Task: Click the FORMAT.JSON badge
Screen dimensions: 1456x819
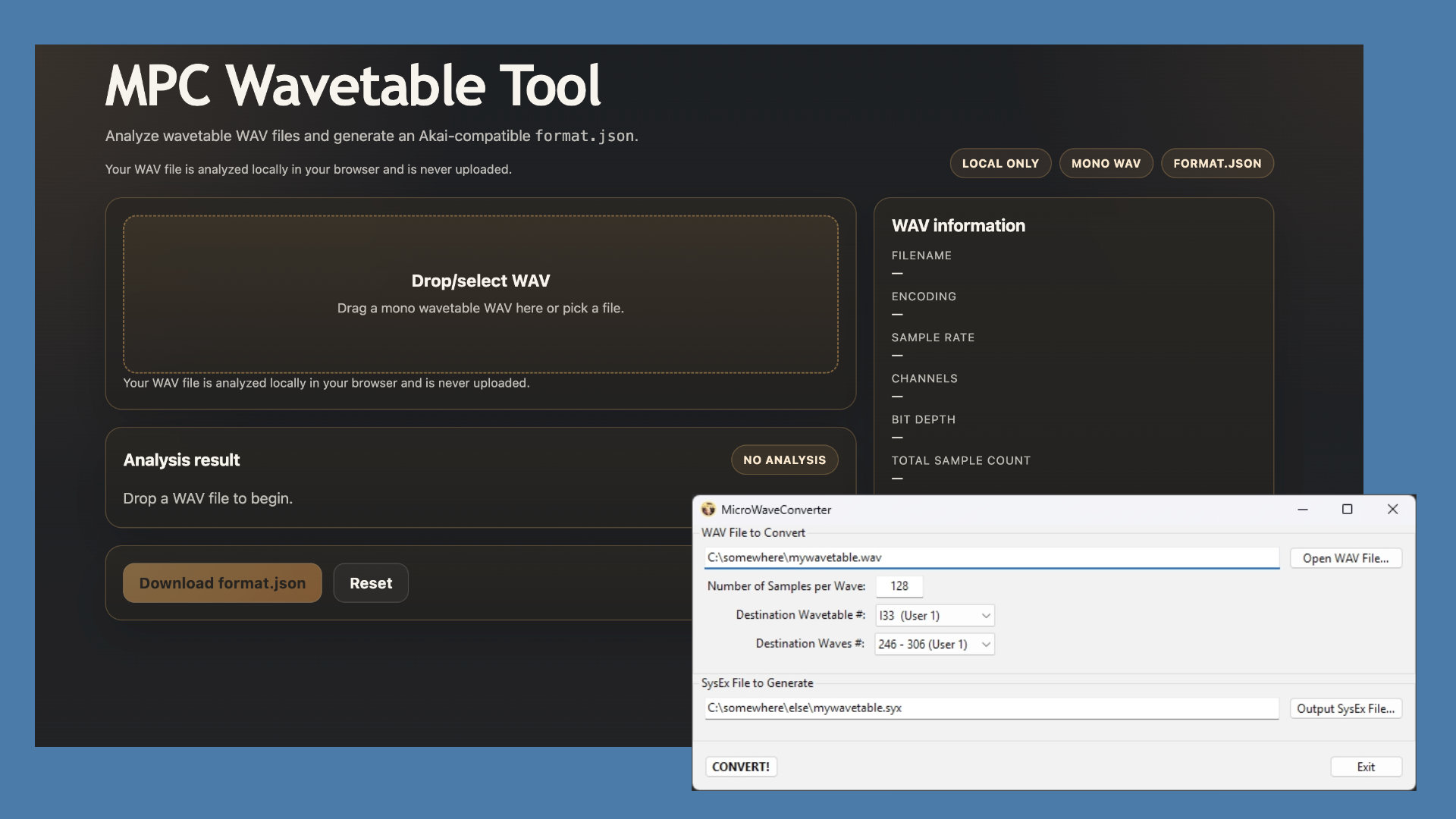Action: point(1217,163)
